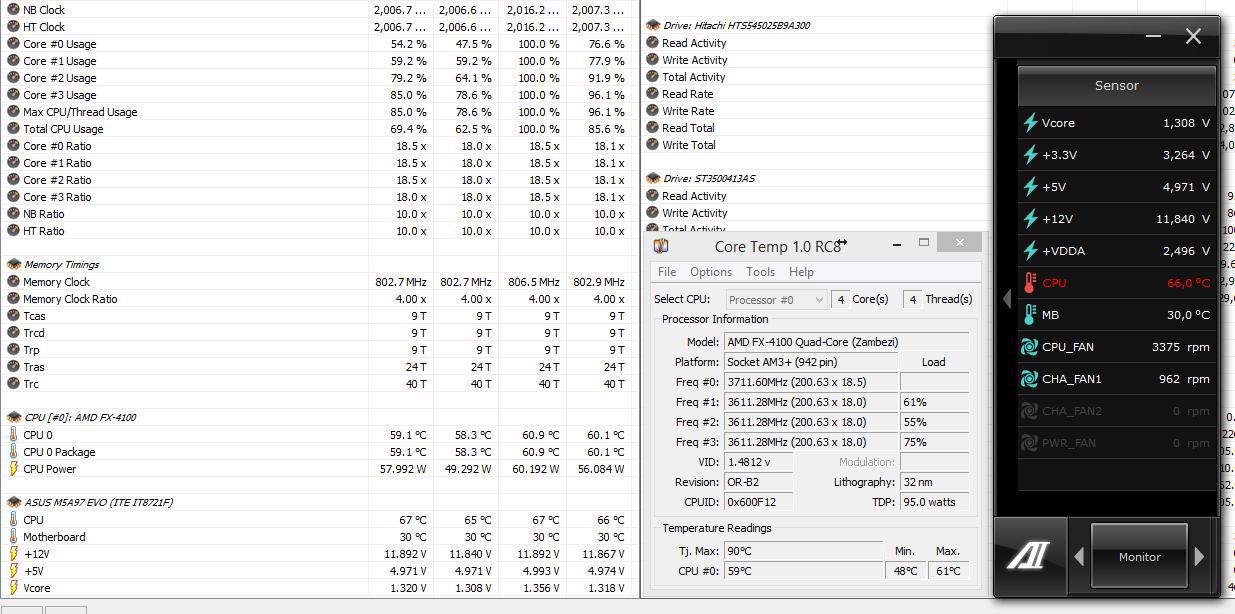Click the Sensor tab header in AI Suite
This screenshot has height=614, width=1235.
[x=1116, y=86]
